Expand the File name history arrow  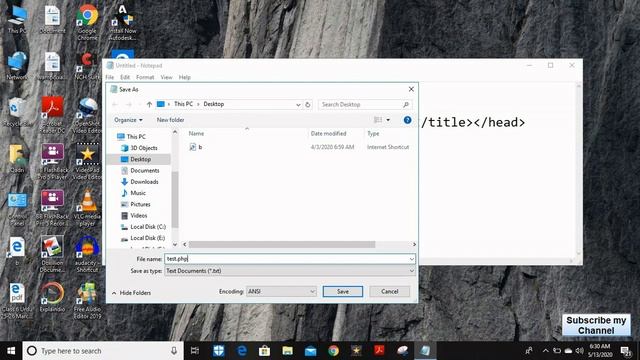[x=411, y=259]
